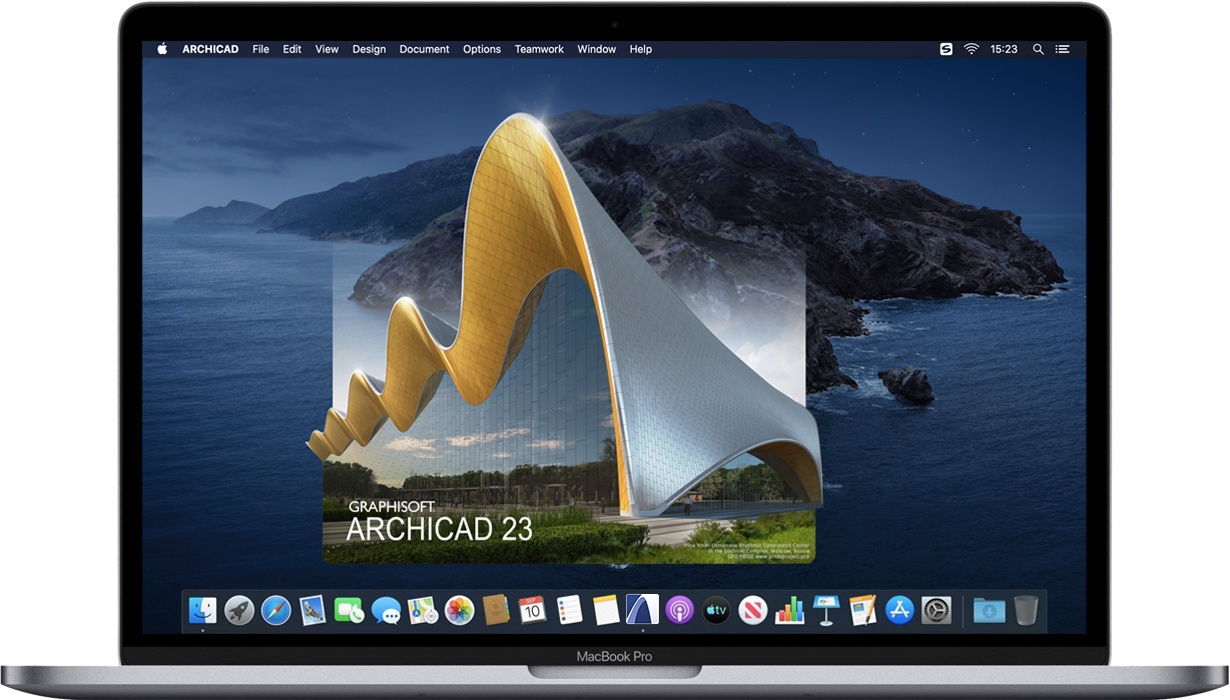Start a FaceTime call
Screen dimensions: 1230x700
click(348, 610)
